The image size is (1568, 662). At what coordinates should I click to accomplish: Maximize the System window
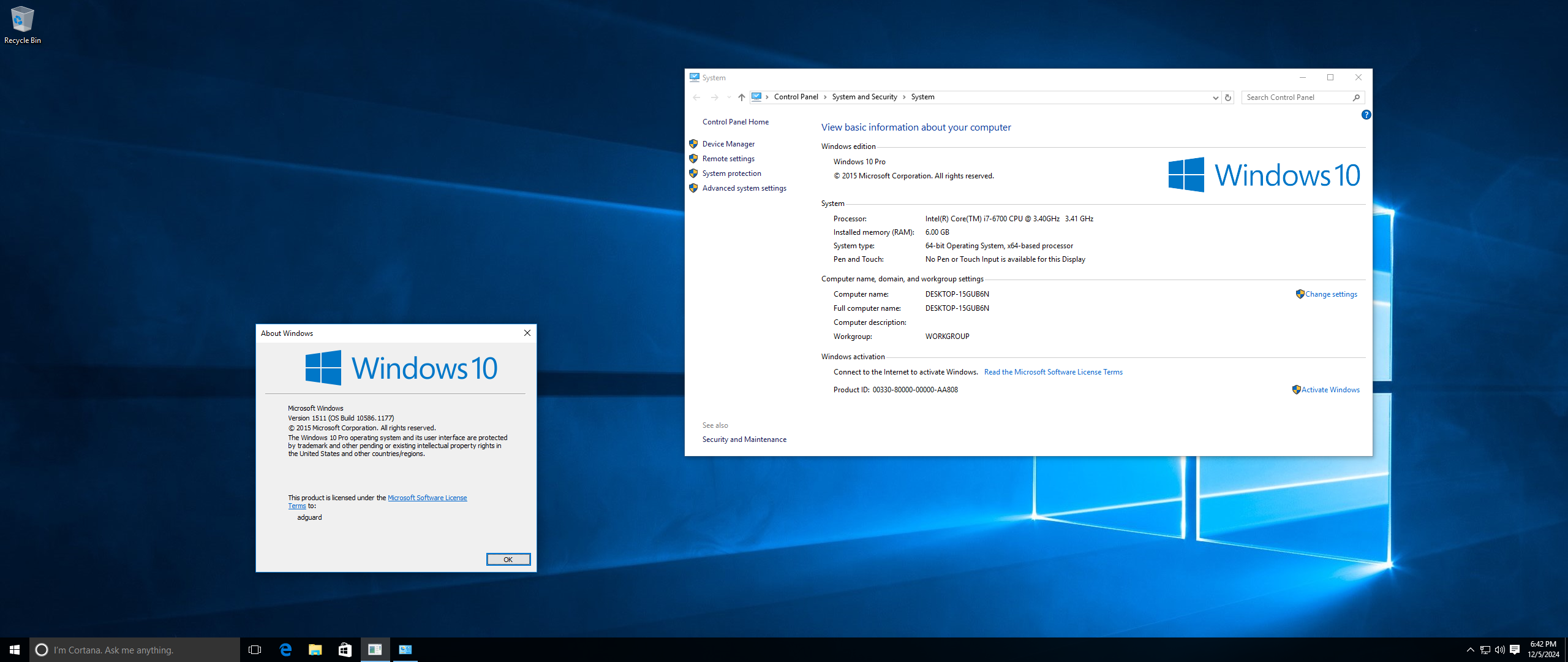[1330, 77]
